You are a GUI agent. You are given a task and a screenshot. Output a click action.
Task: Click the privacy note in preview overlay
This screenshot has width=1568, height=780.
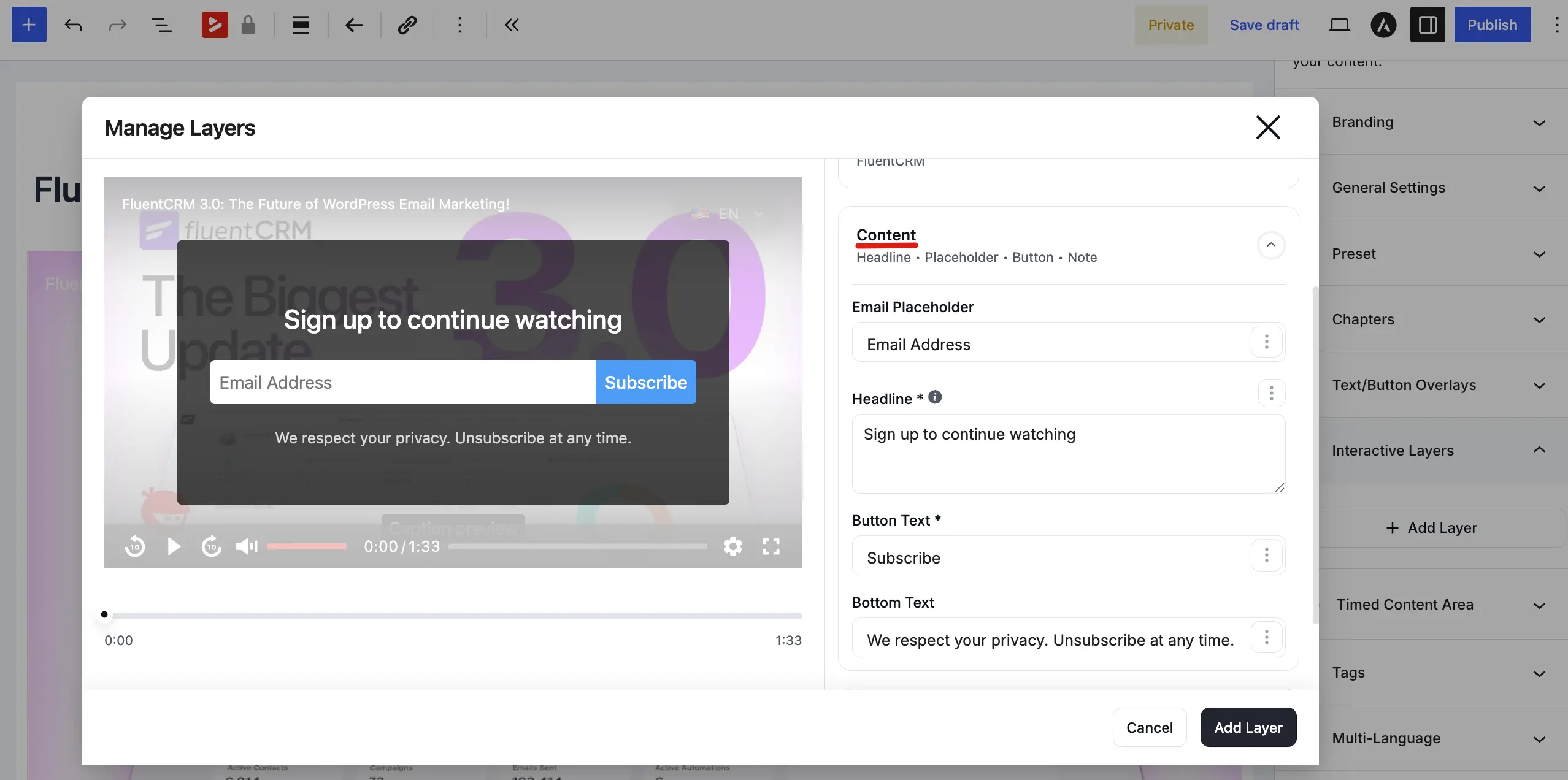click(x=453, y=438)
